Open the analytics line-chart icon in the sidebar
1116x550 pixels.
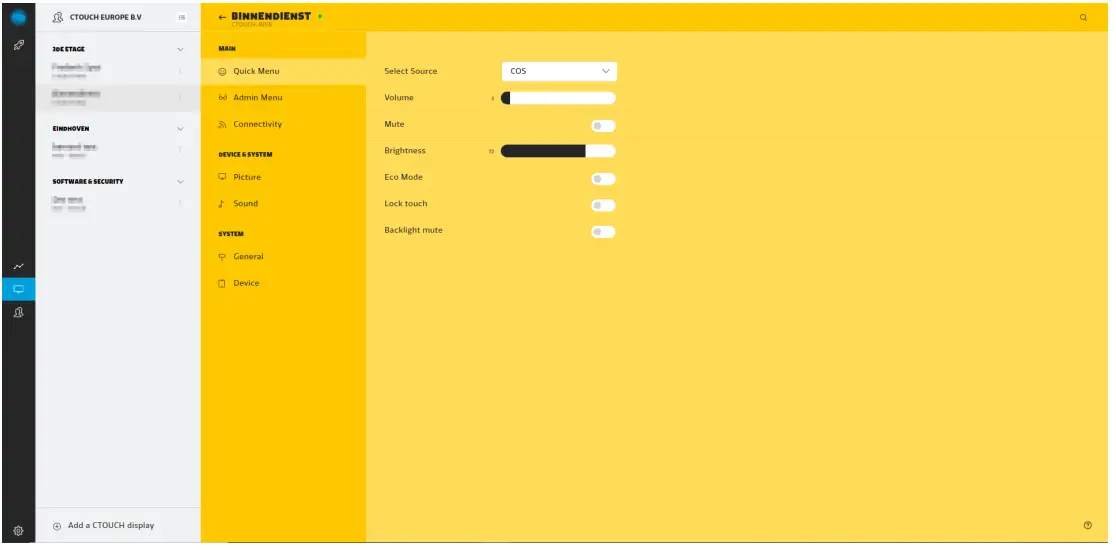click(19, 266)
